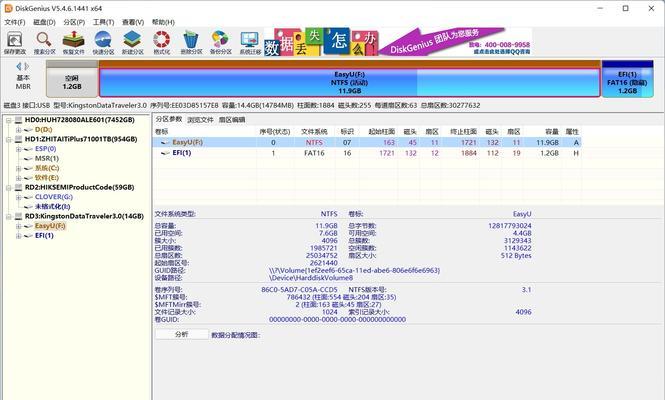The height and width of the screenshot is (400, 665).
Task: Collapse the HD0:HUH728080ALE601 disk node
Action: tap(8, 120)
